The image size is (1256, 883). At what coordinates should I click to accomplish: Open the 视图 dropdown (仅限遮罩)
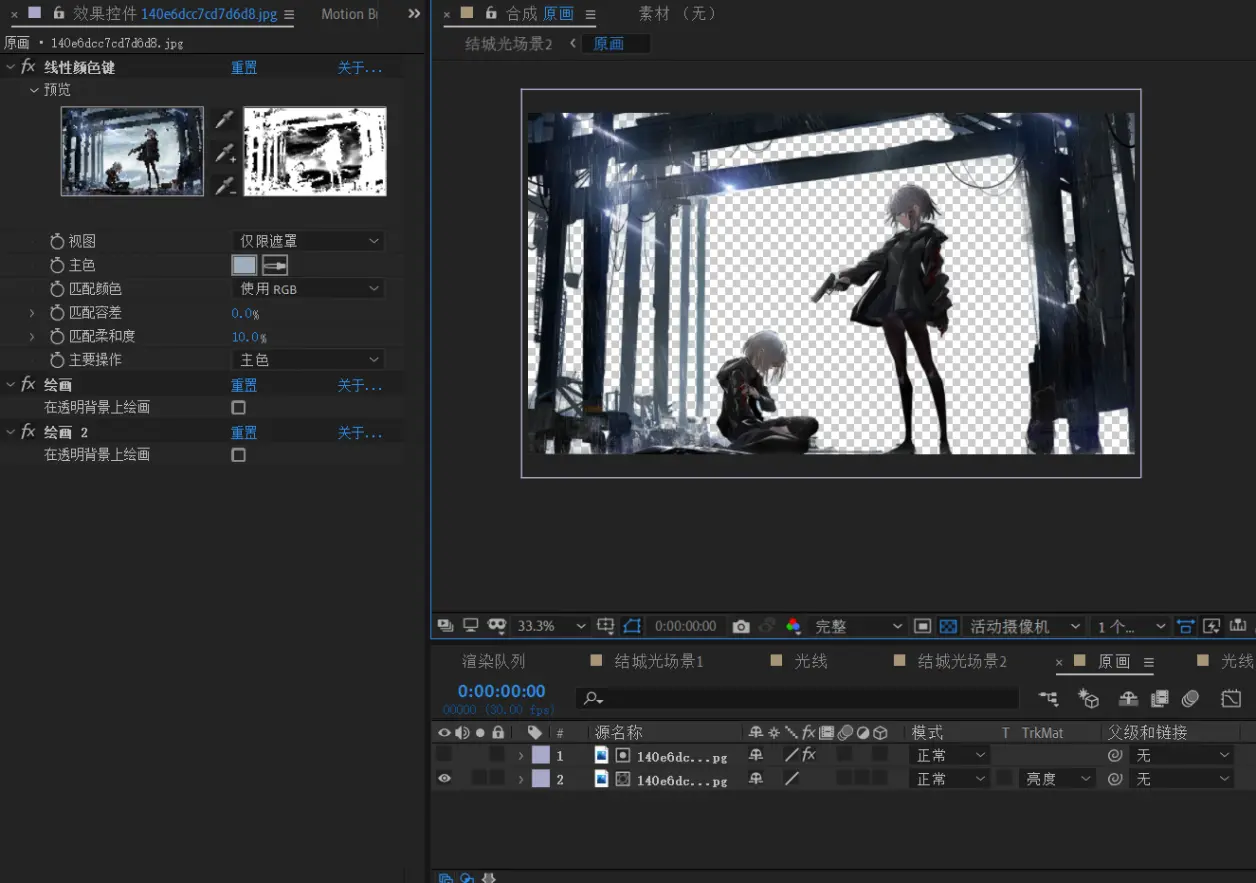point(308,241)
